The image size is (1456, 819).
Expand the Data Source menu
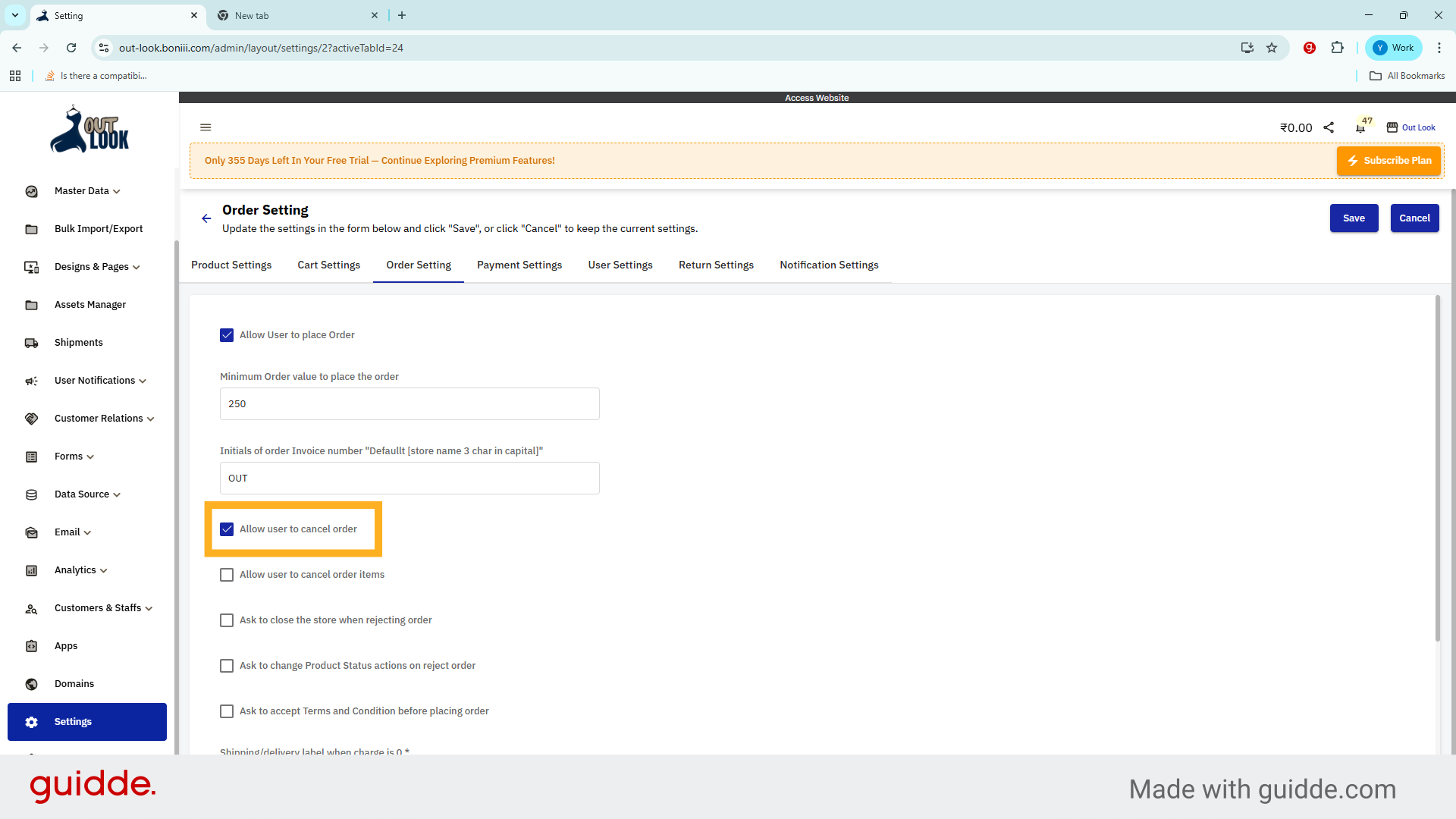coord(81,494)
